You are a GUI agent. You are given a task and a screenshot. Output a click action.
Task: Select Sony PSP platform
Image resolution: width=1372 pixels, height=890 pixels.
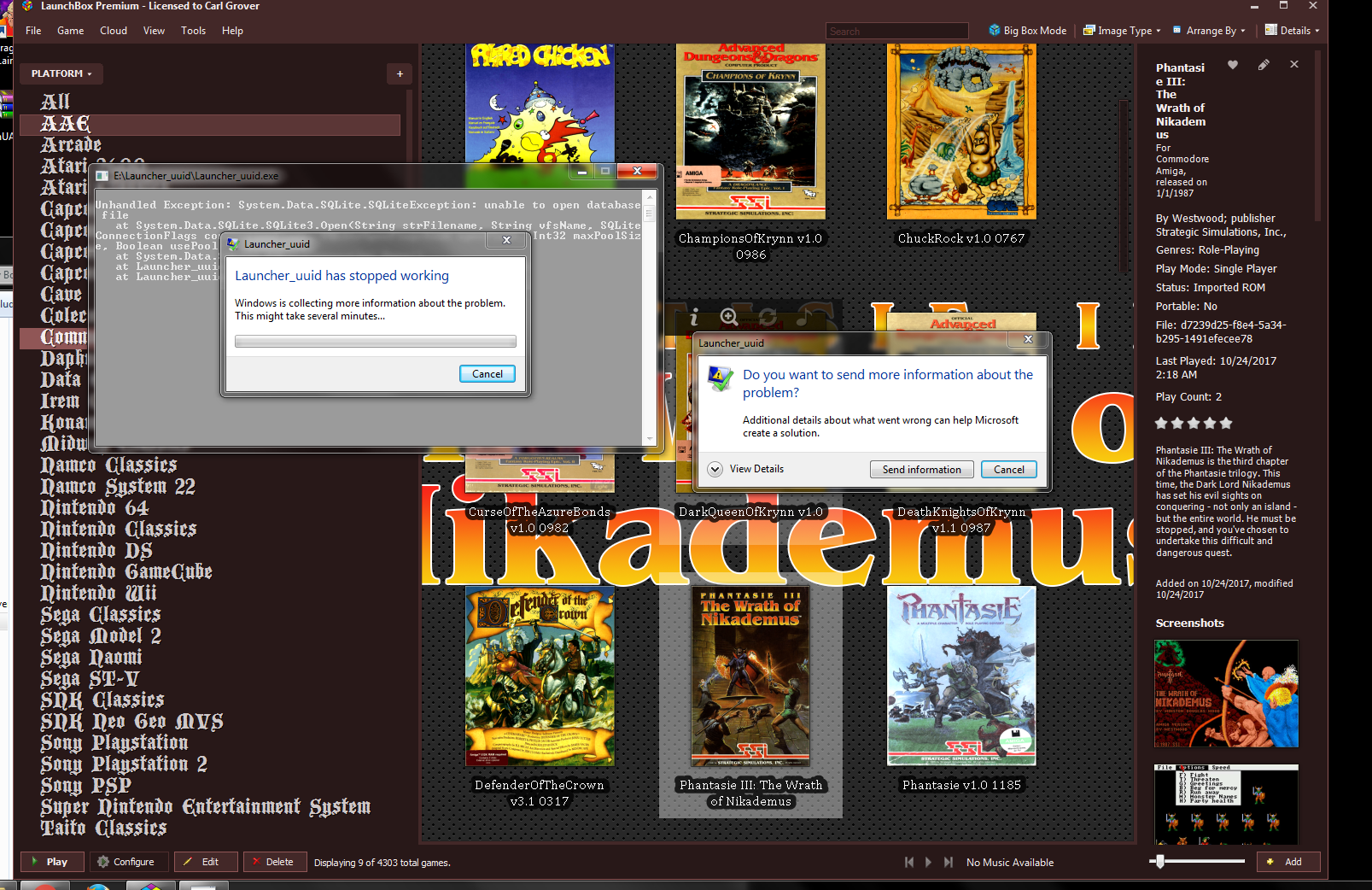click(x=85, y=786)
